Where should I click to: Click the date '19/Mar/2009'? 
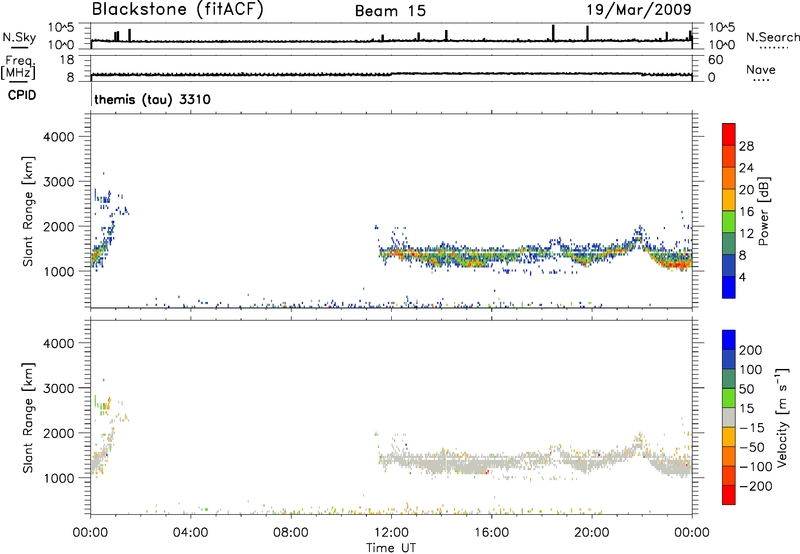point(639,10)
